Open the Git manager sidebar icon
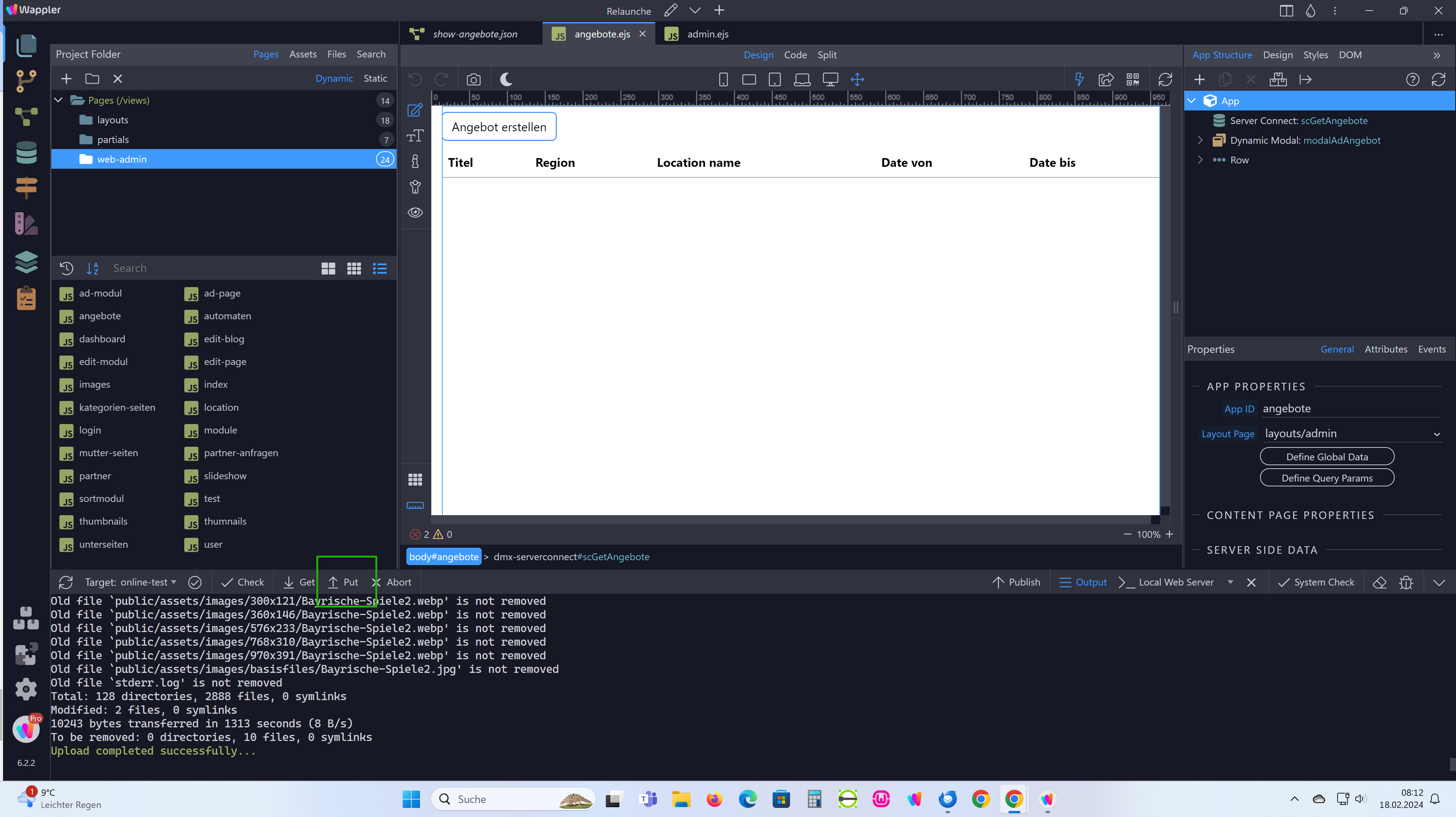1456x817 pixels. point(26,81)
